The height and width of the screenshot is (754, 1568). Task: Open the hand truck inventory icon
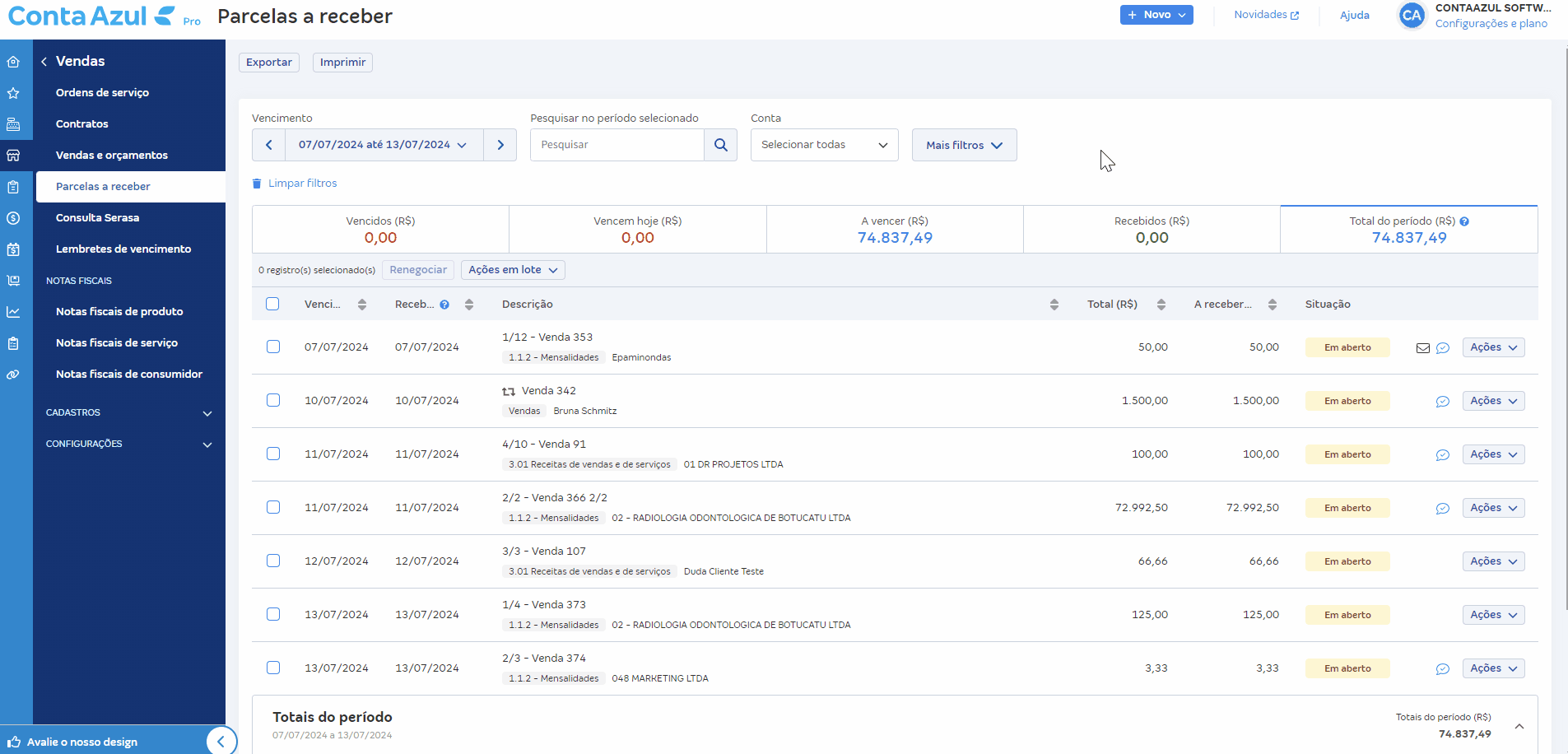pos(13,281)
